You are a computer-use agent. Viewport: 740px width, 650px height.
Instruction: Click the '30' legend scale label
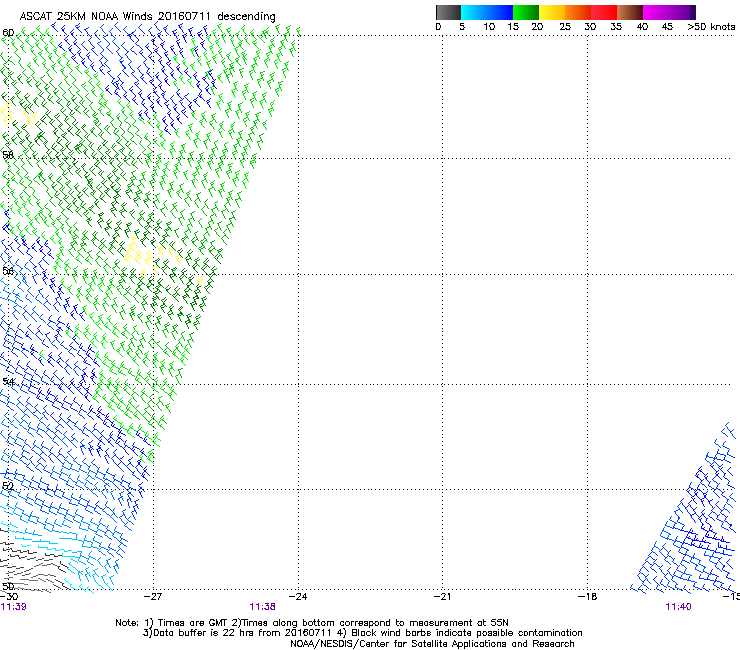590,27
